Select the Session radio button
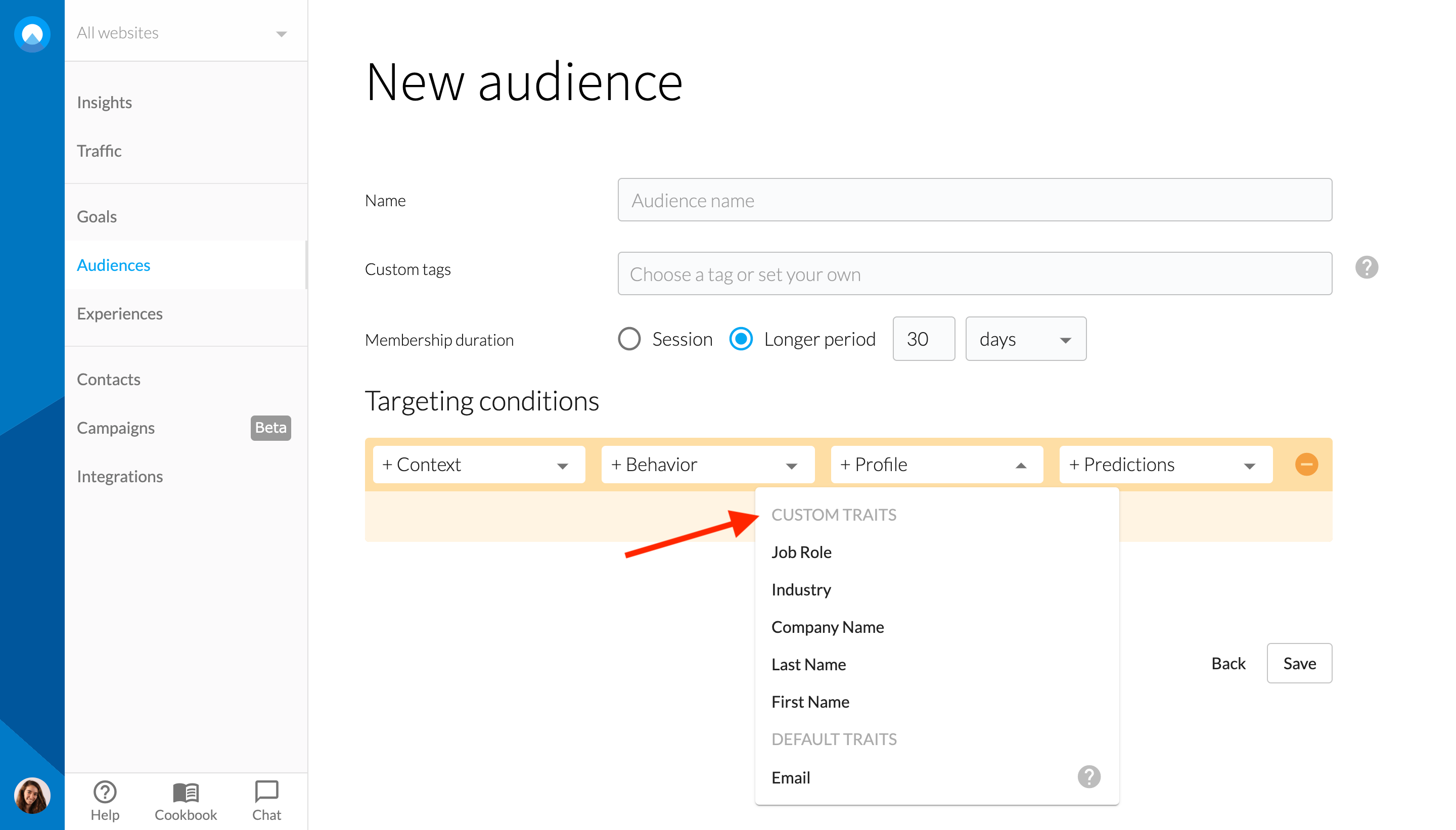Viewport: 1456px width, 830px height. click(629, 339)
